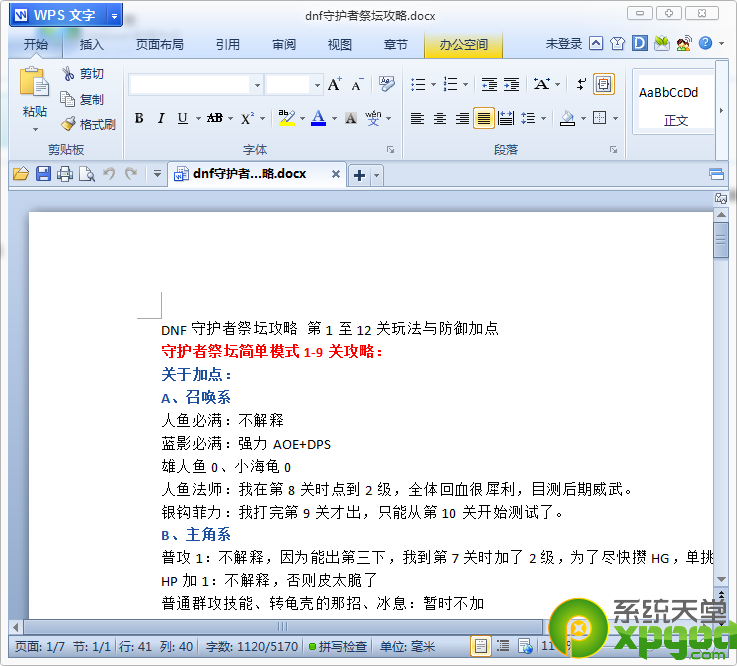This screenshot has width=737, height=666.
Task: Center align the text
Action: 440,118
